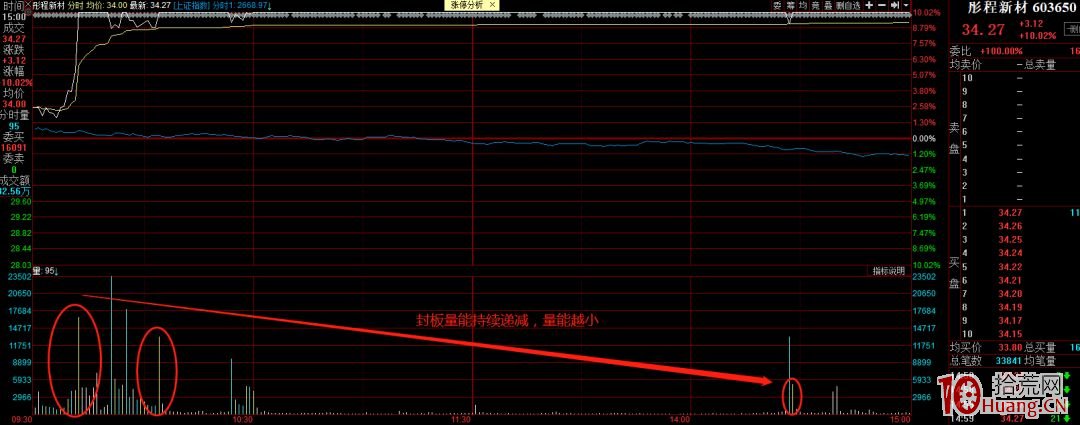Select buy level 5 price 34.22
Image resolution: width=1080 pixels, height=425 pixels.
(1009, 267)
